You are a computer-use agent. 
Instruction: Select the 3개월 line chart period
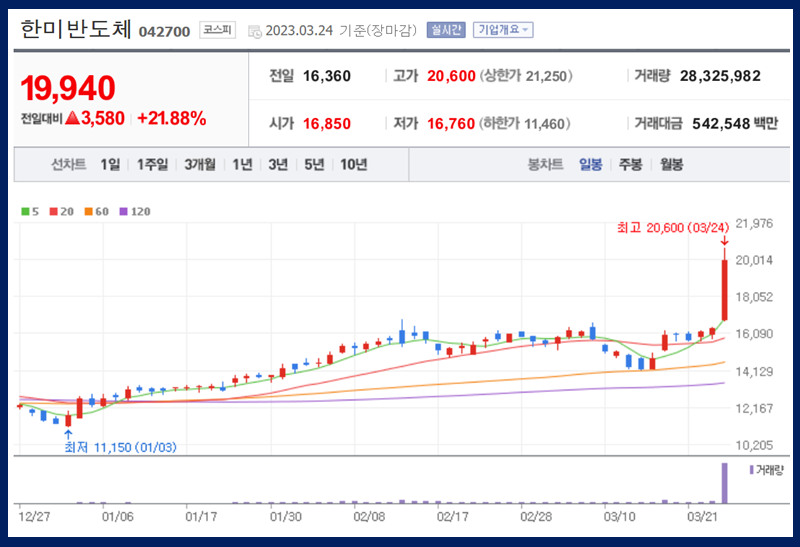199,164
